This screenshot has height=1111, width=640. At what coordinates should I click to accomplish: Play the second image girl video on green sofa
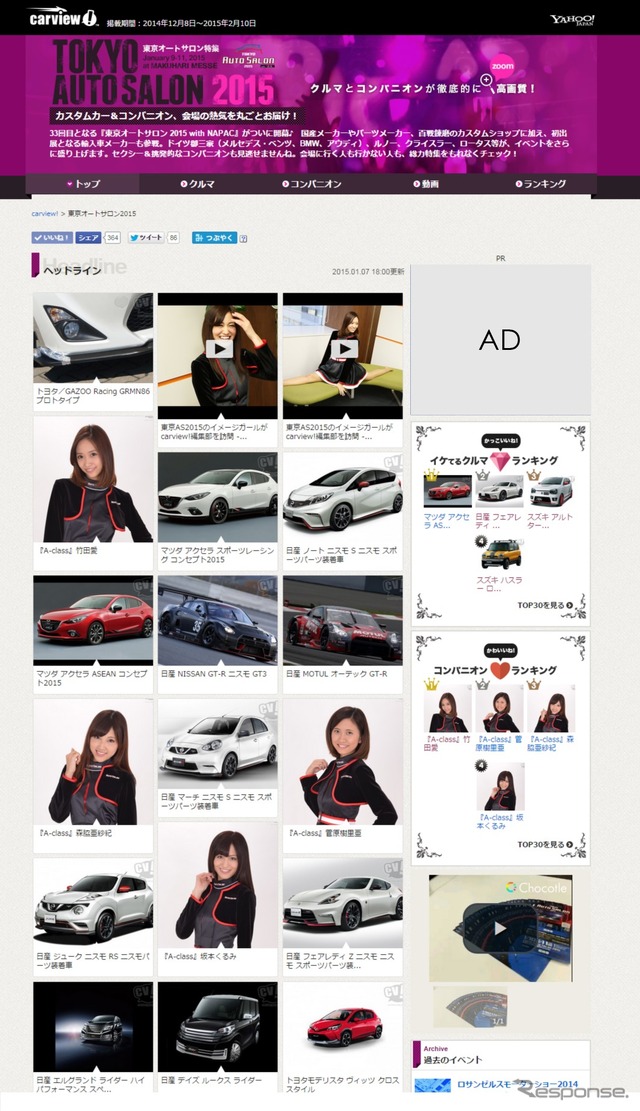343,348
